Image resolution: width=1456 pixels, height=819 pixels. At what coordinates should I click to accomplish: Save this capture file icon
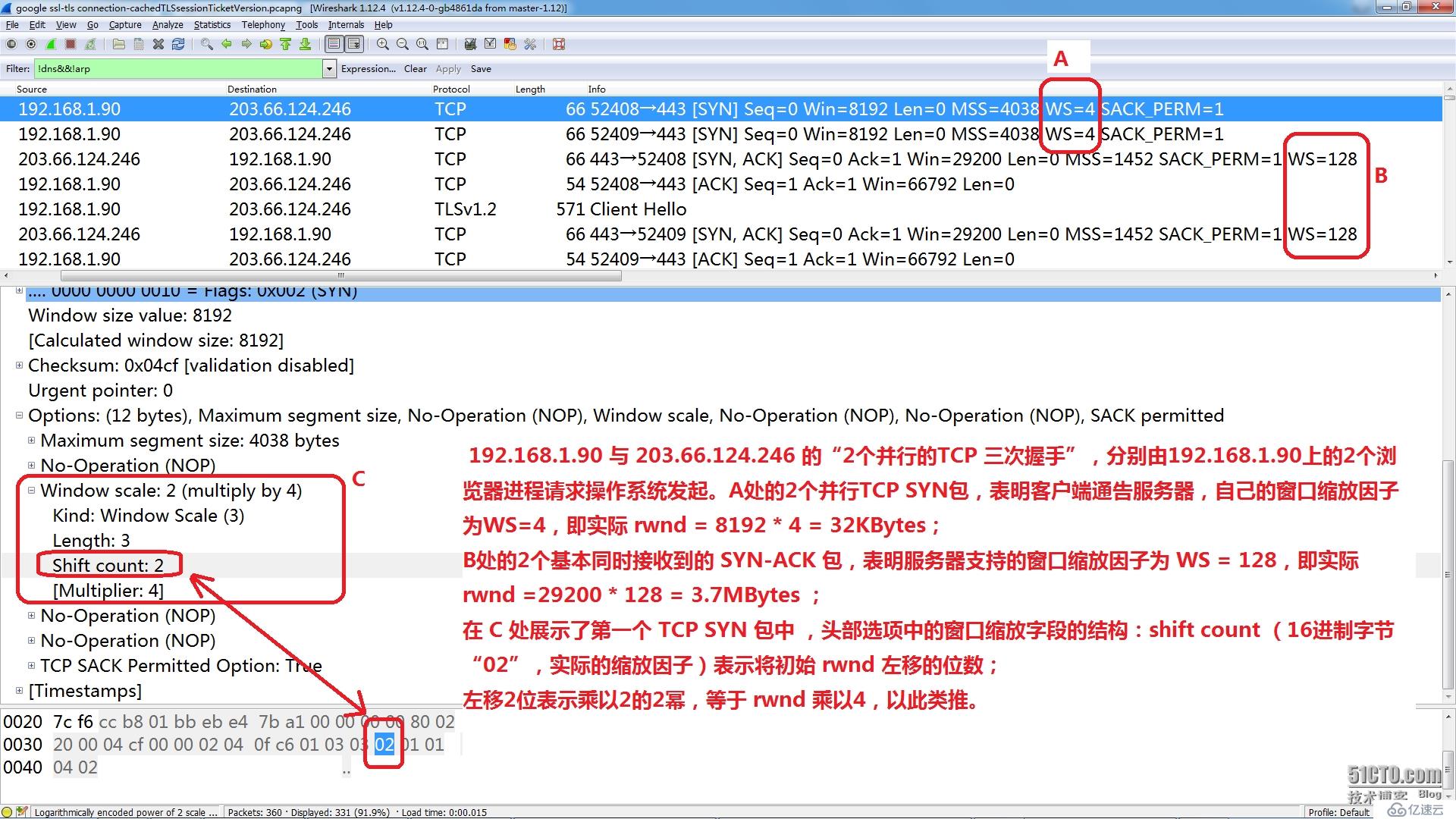tap(139, 44)
